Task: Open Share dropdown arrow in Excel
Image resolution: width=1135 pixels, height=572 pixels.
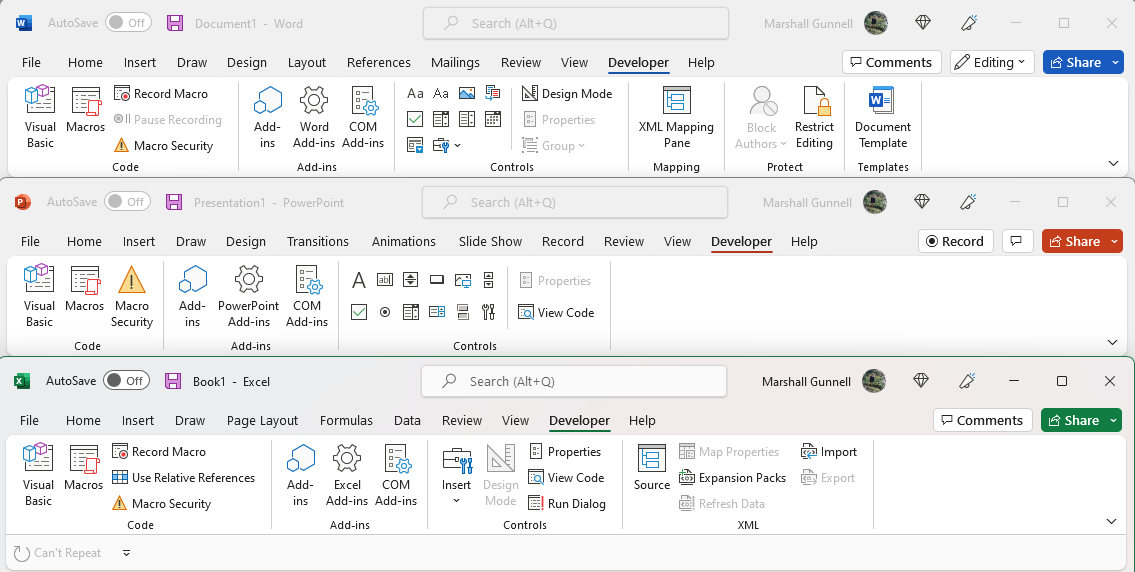Action: (x=1113, y=420)
